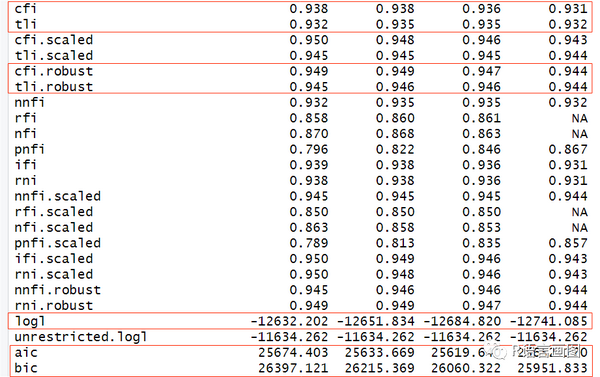Select the tli row label
Screen dimensions: 600x377
26,24
